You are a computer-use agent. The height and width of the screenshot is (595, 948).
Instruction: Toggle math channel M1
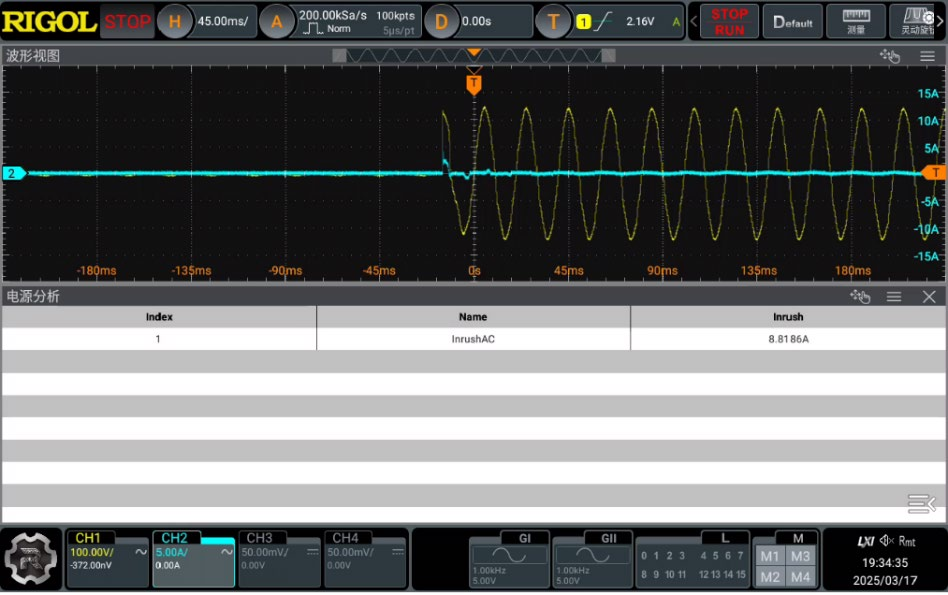[x=770, y=556]
